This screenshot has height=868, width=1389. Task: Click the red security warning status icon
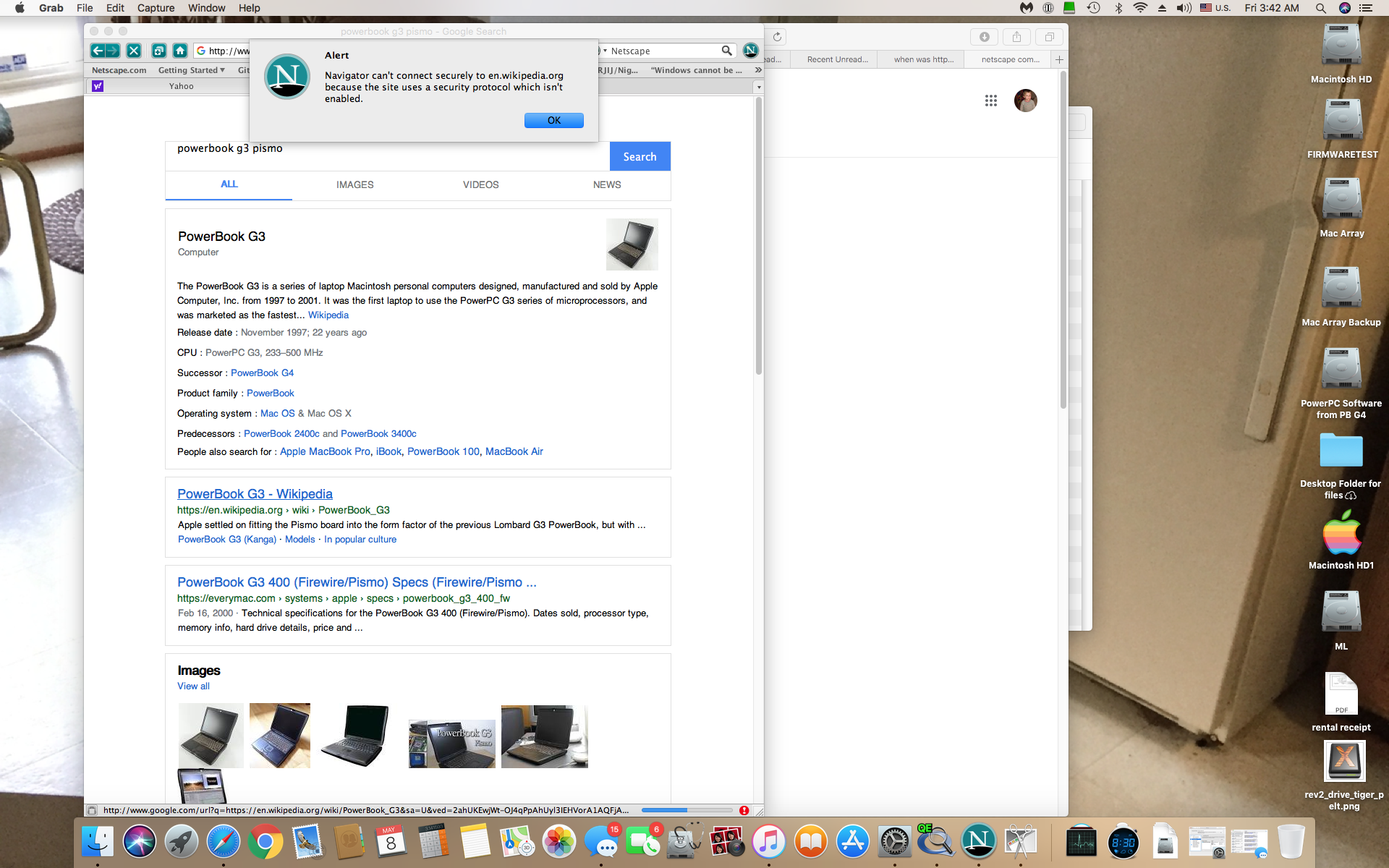(x=744, y=810)
